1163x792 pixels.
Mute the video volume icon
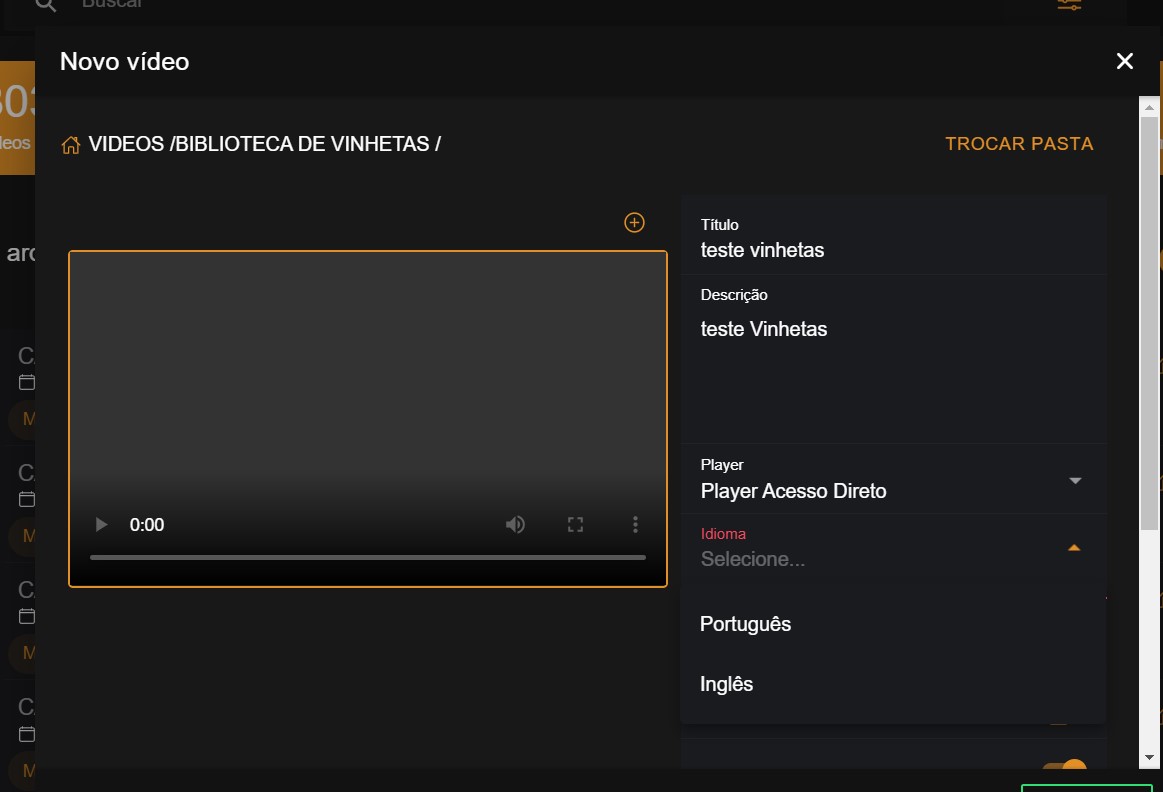pos(515,524)
